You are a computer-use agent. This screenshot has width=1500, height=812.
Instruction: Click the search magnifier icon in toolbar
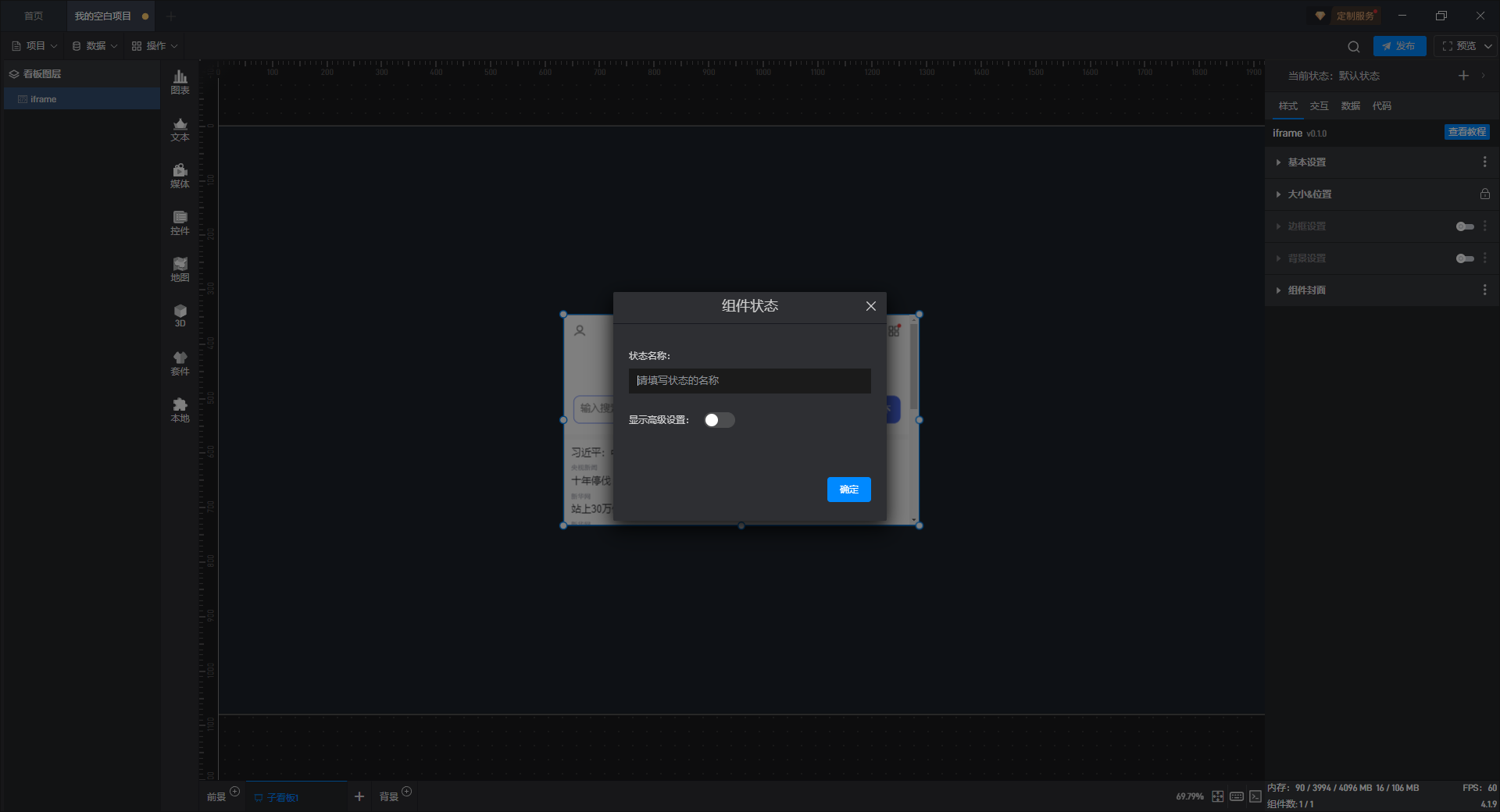point(1354,46)
